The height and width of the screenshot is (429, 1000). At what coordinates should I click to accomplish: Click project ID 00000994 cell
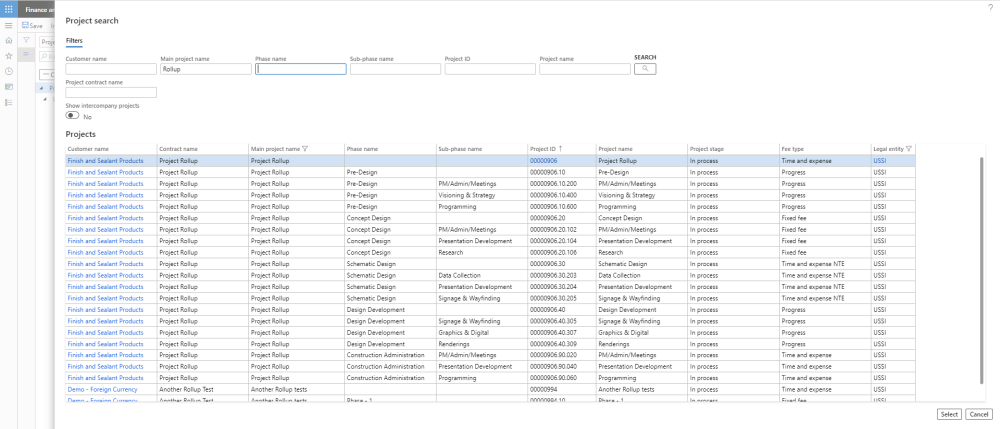click(562, 389)
